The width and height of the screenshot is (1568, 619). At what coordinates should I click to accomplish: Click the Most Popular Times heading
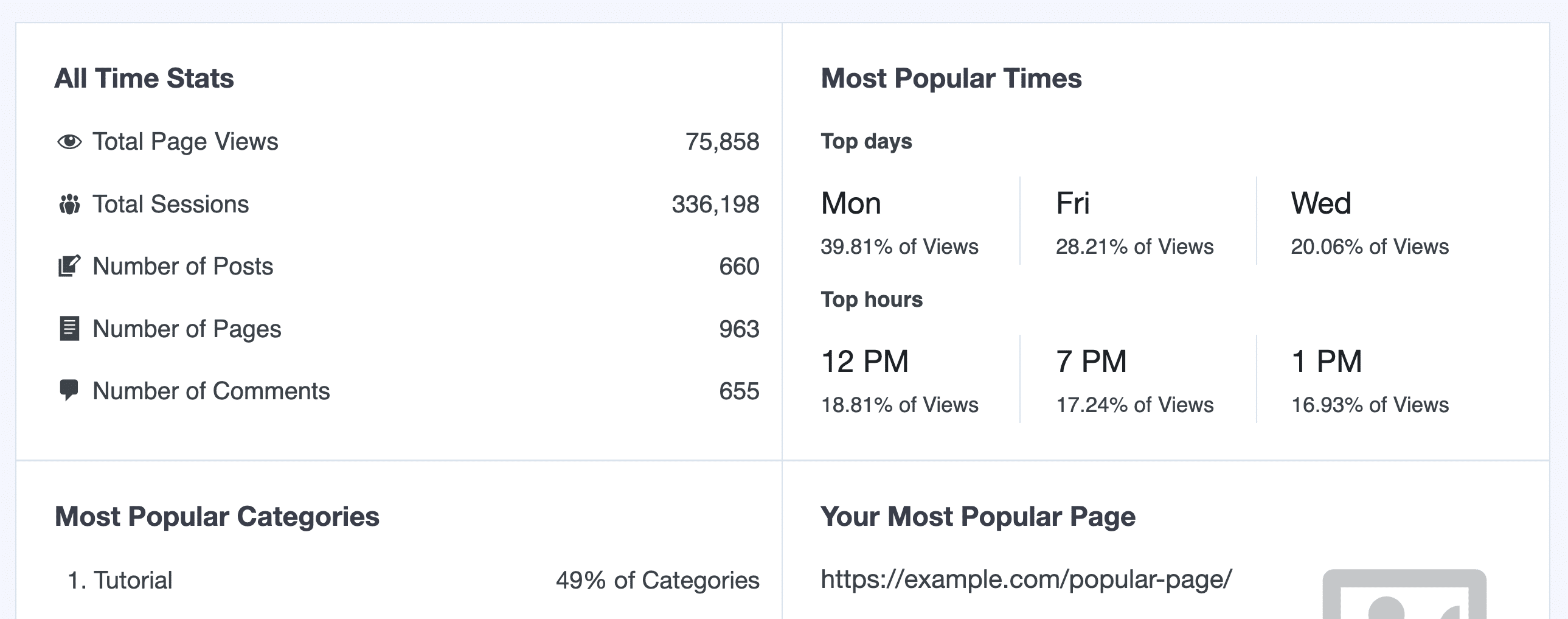point(951,79)
